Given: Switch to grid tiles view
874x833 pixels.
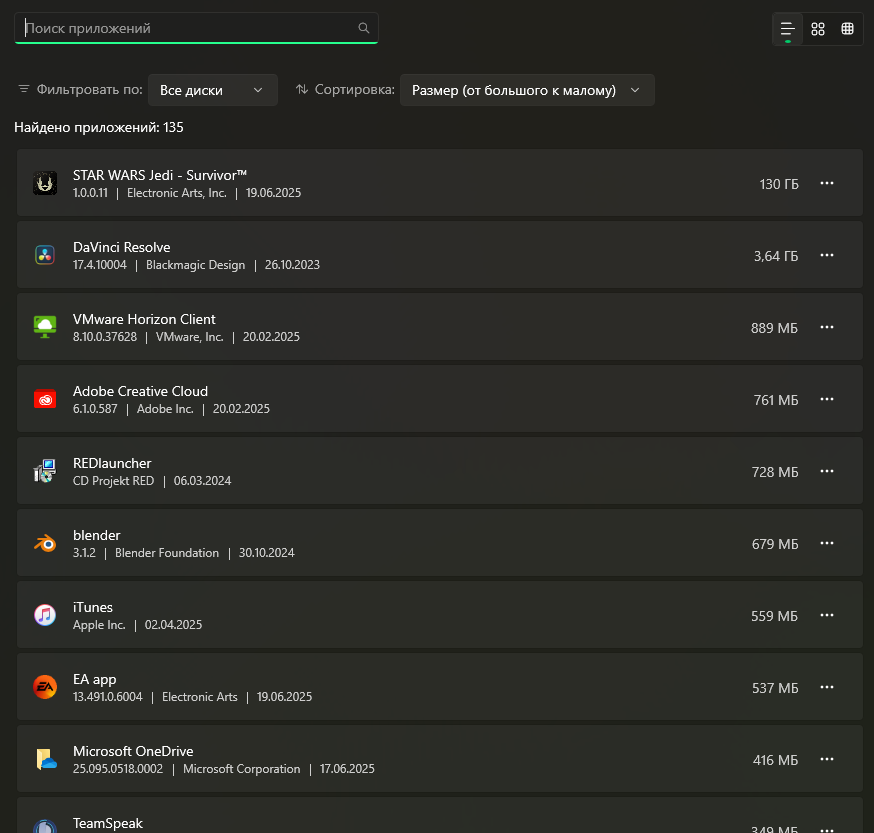Looking at the screenshot, I should coord(818,29).
